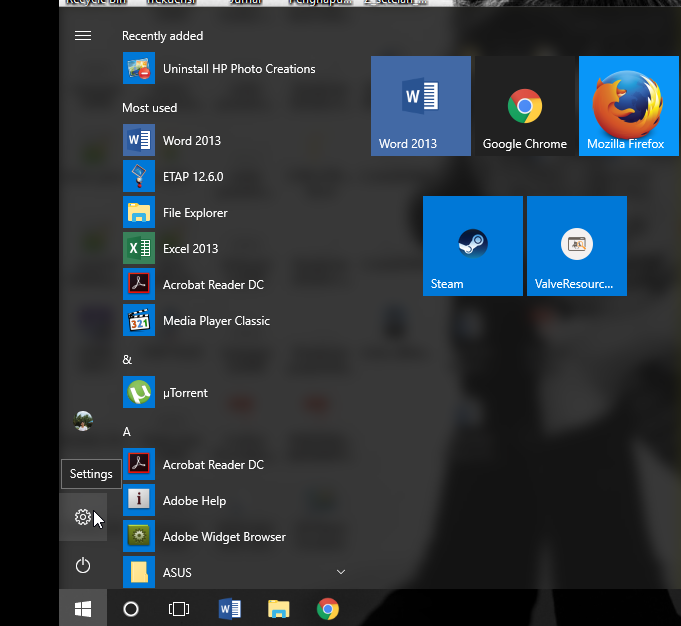Open µTorrent app icon
The image size is (681, 626).
[x=139, y=392]
